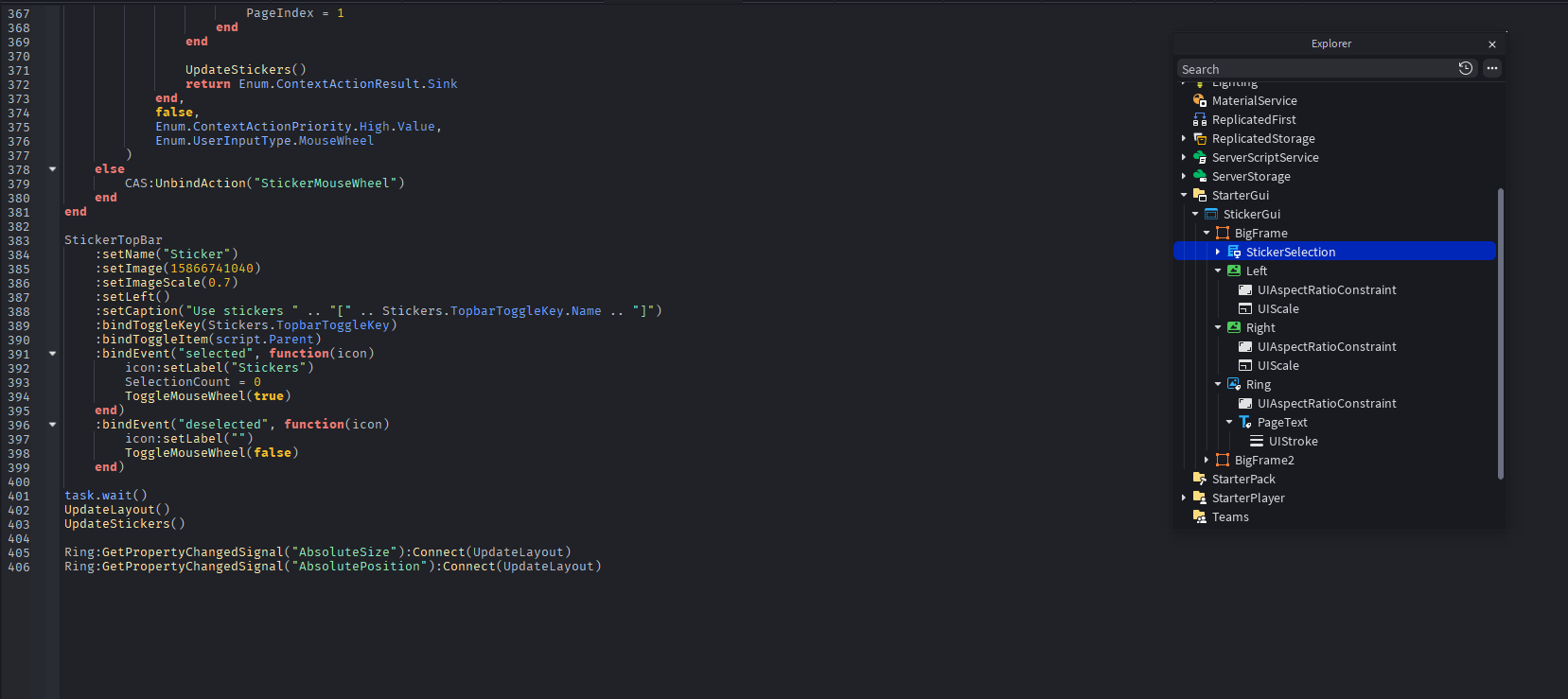Expand the BigFrame2 node
Screen dimensions: 1568x699
pyautogui.click(x=1207, y=460)
